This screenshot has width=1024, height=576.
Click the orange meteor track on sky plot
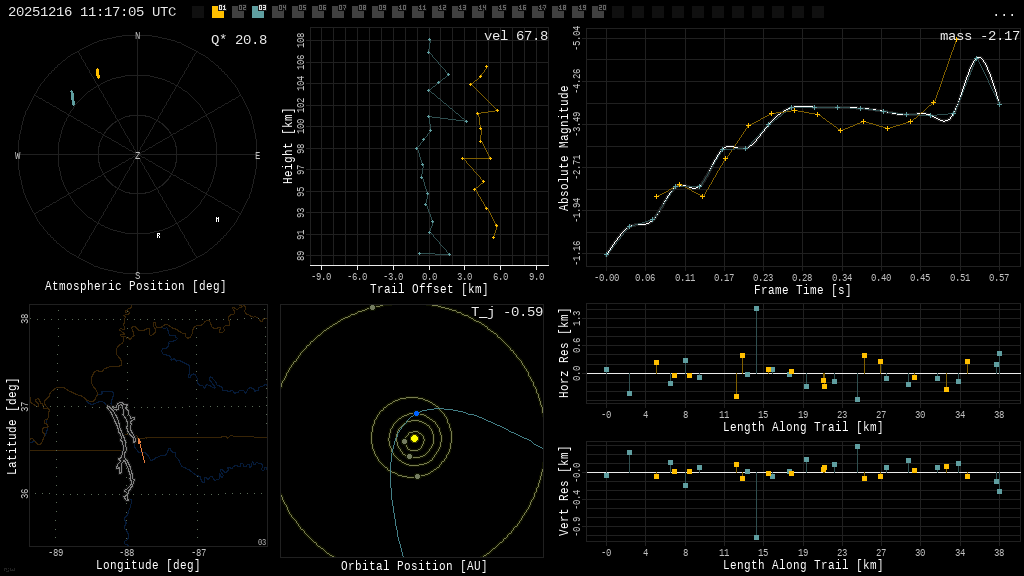97,73
